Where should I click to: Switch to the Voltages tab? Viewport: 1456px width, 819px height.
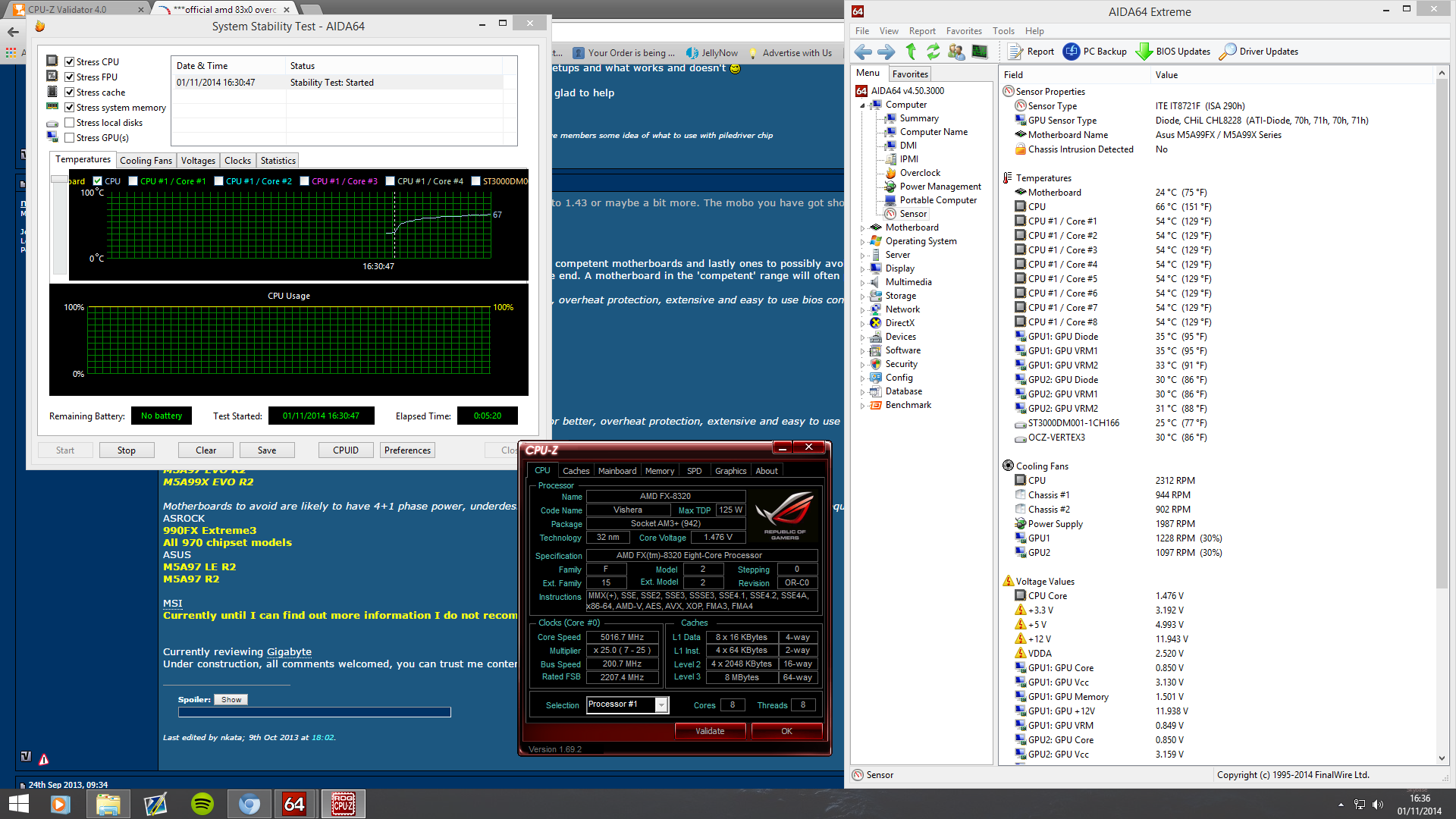click(198, 161)
